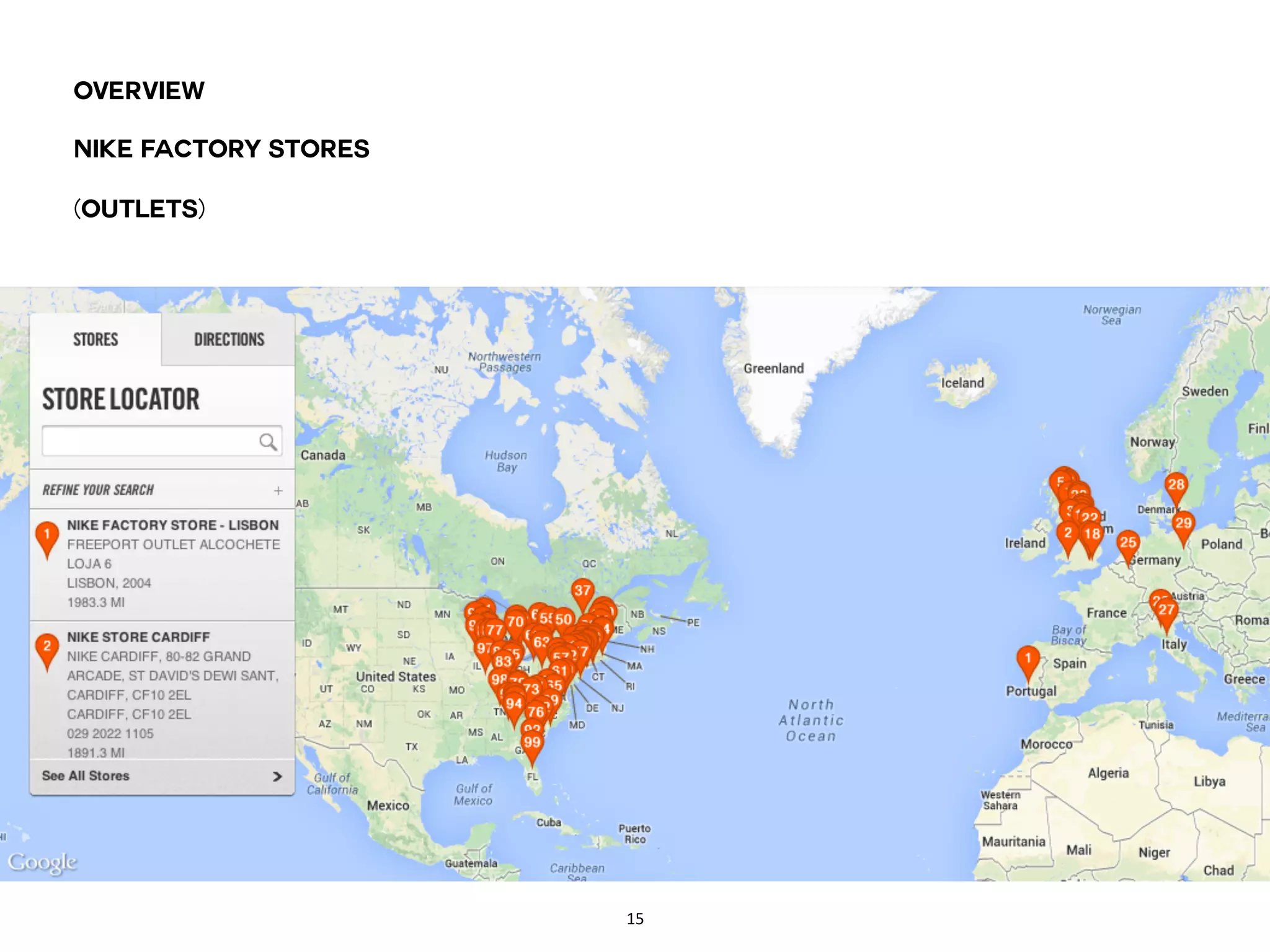Open See All Stores arrow

(x=277, y=776)
